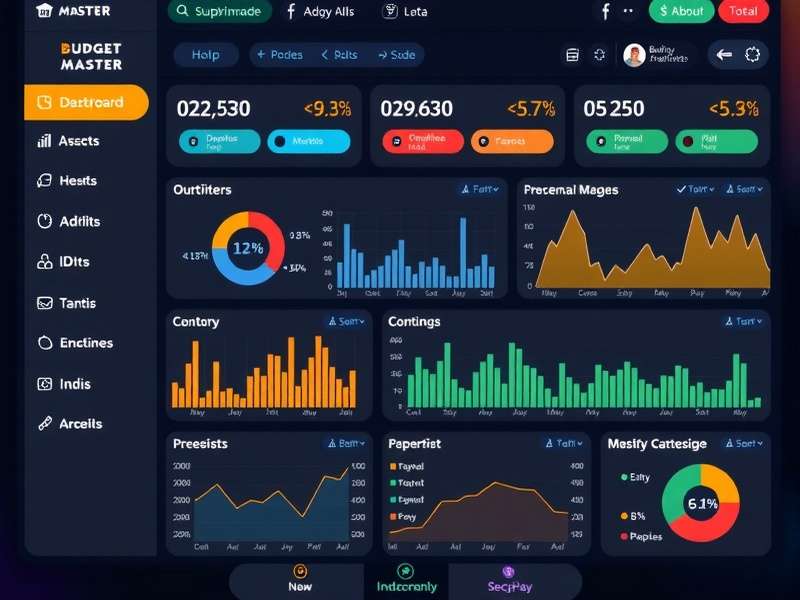Screen dimensions: 800x600
Task: Switch to the Indcoranly tab at the bottom
Action: coord(407,580)
